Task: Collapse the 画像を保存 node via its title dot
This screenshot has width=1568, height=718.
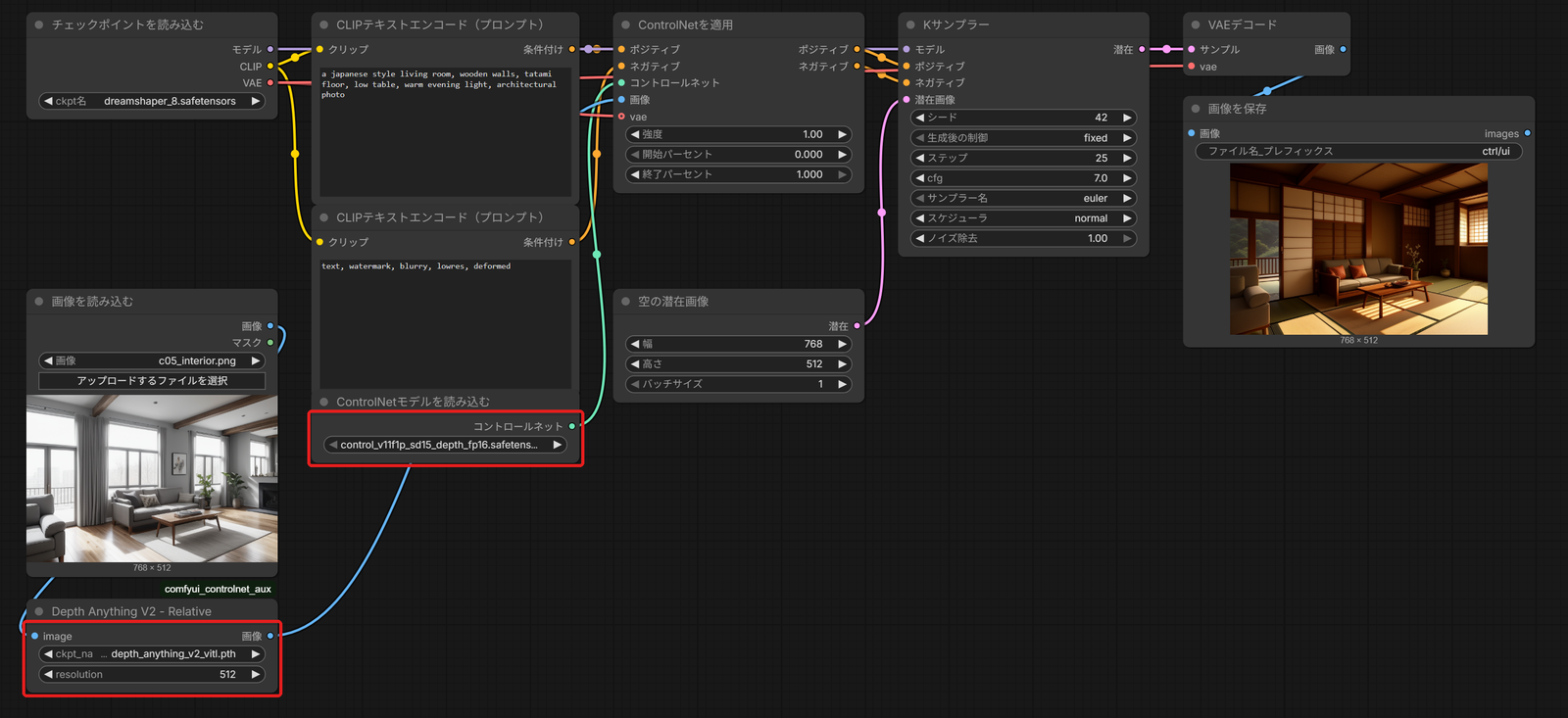Action: [x=1196, y=109]
